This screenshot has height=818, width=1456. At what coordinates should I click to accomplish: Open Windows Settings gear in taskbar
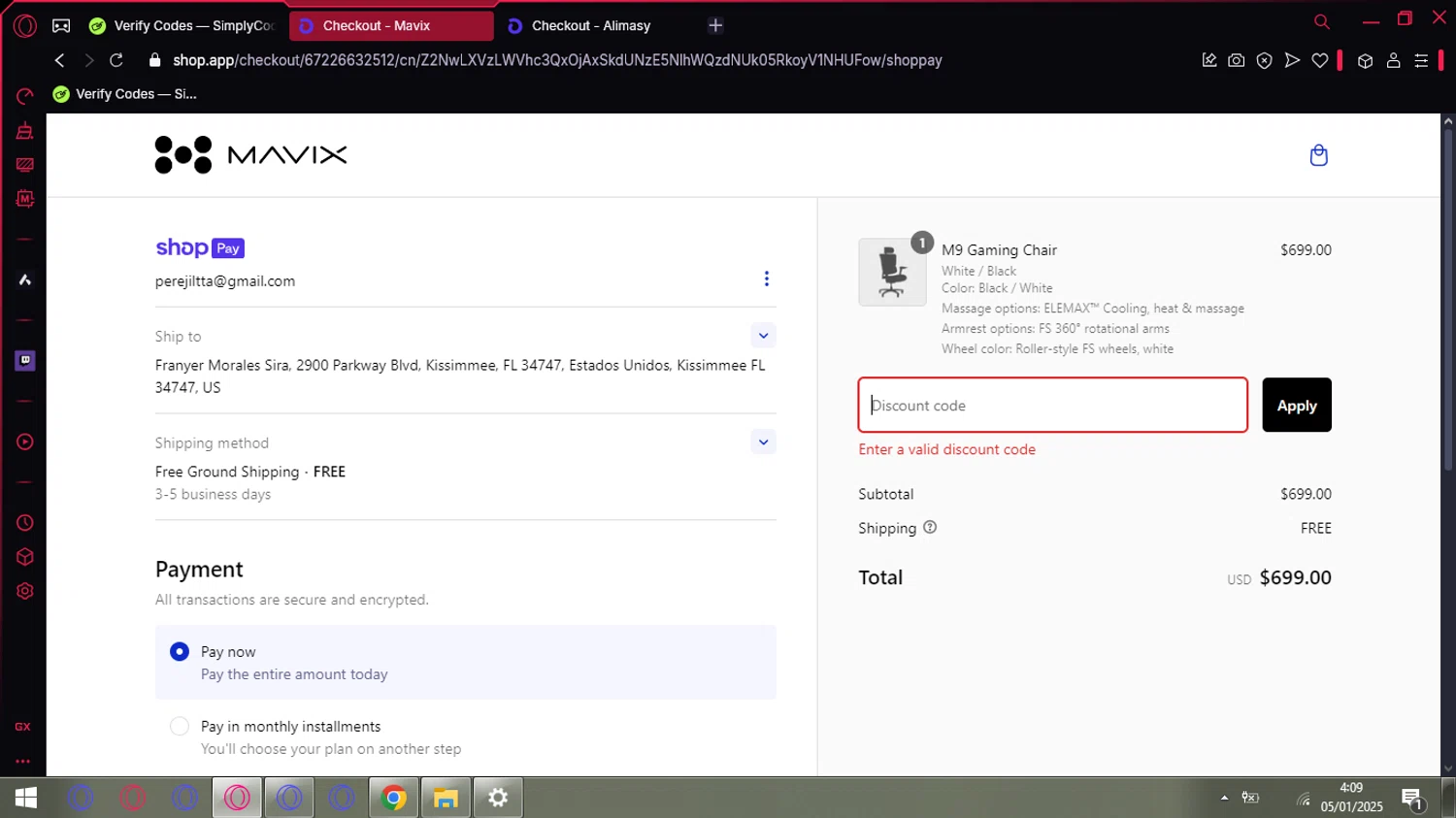(498, 798)
